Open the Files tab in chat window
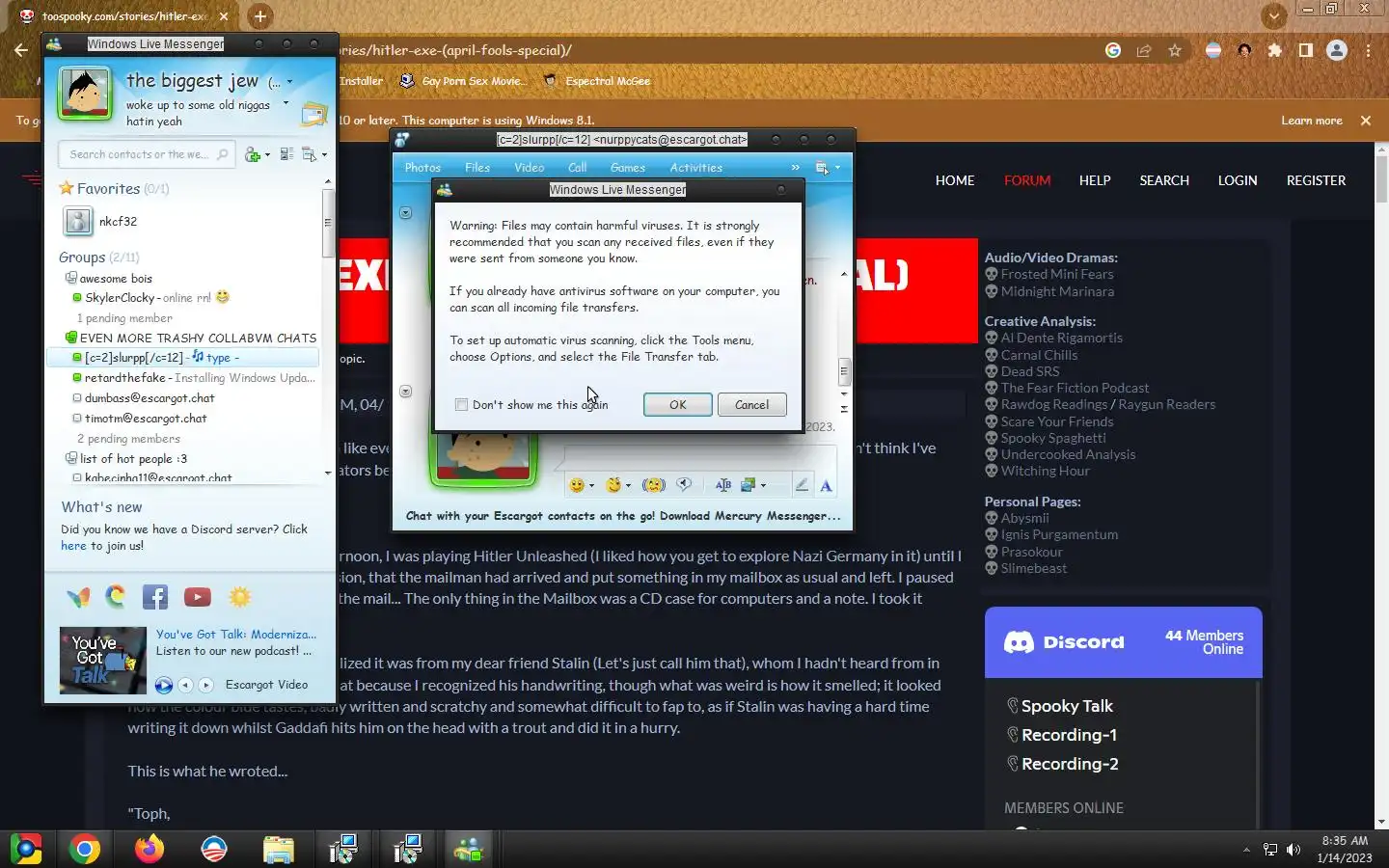1389x868 pixels. [x=477, y=168]
